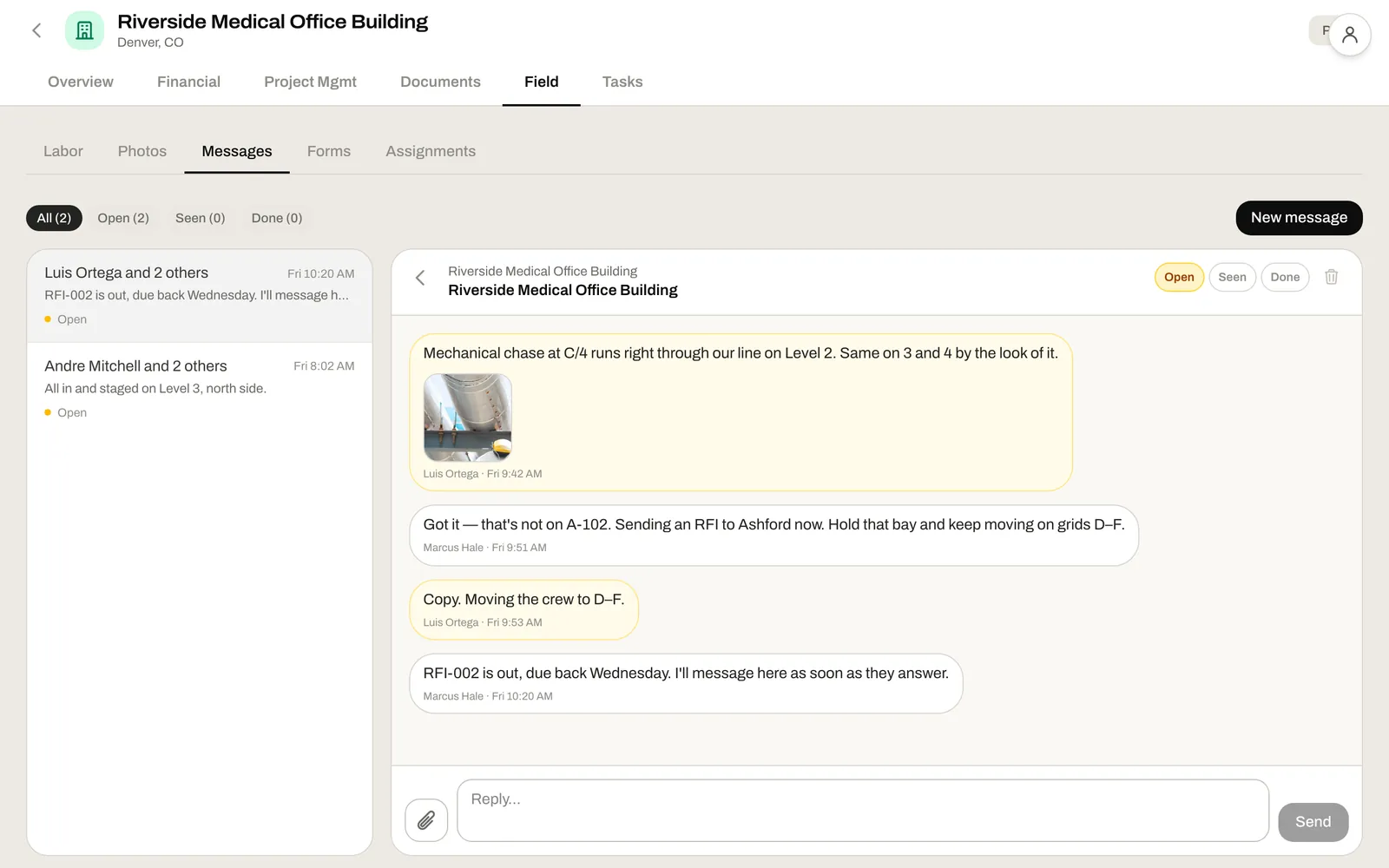Click the 'Denver, CO' location text
The image size is (1389, 868).
150,43
